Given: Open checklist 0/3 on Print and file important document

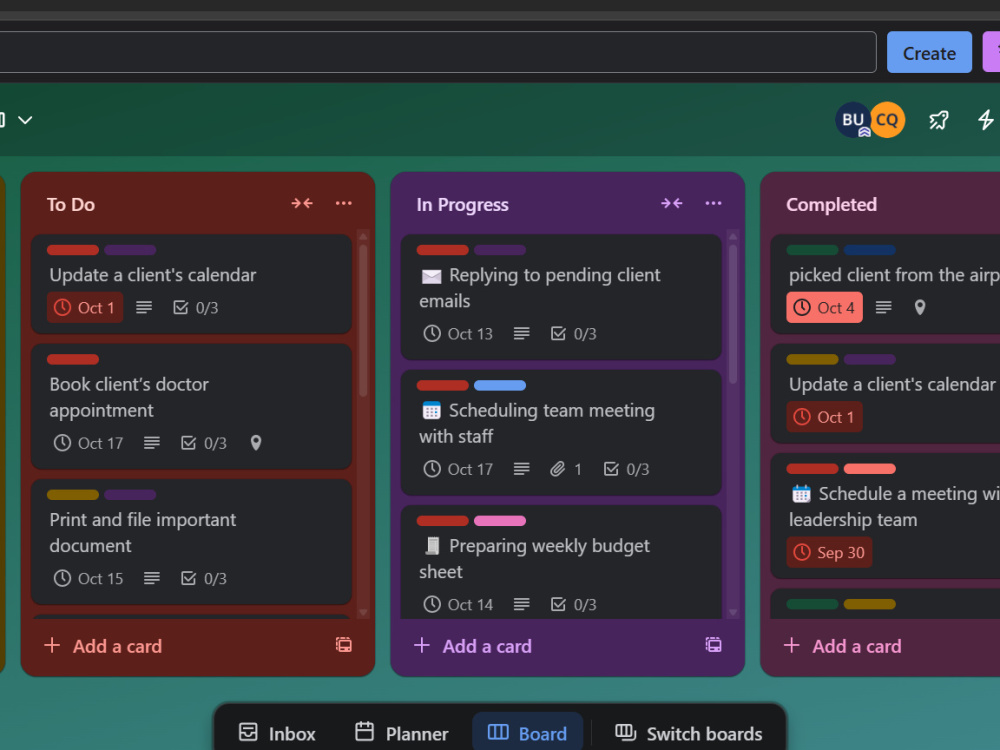Looking at the screenshot, I should [x=204, y=578].
